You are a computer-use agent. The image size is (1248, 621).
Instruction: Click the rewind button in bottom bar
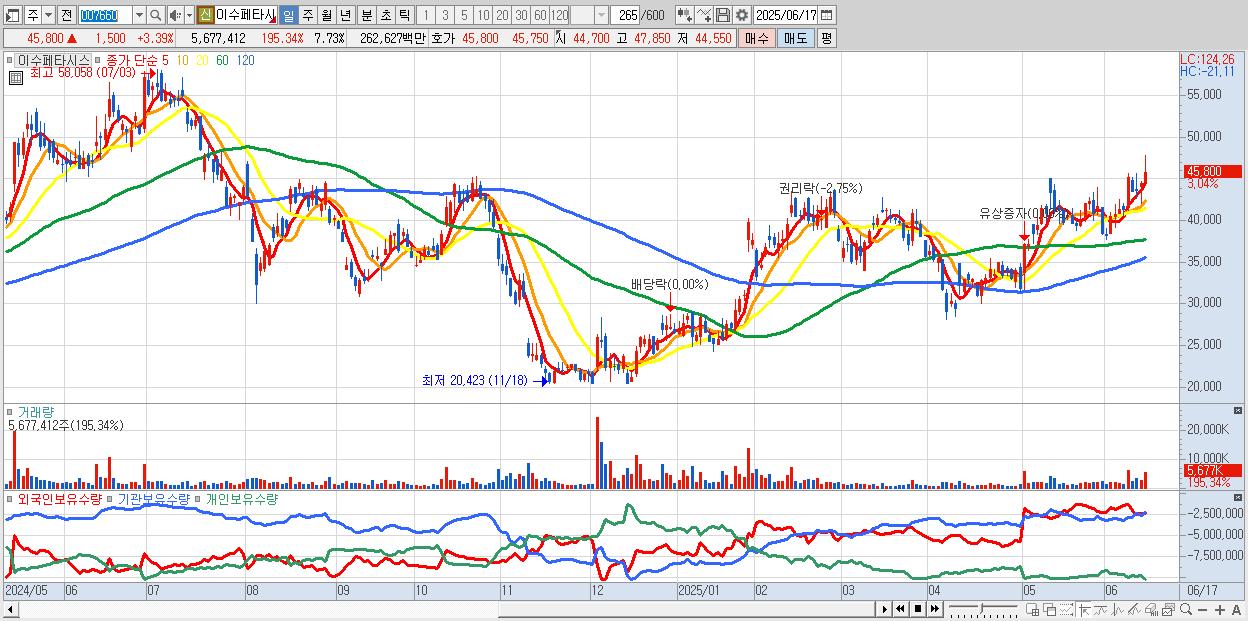pos(900,609)
